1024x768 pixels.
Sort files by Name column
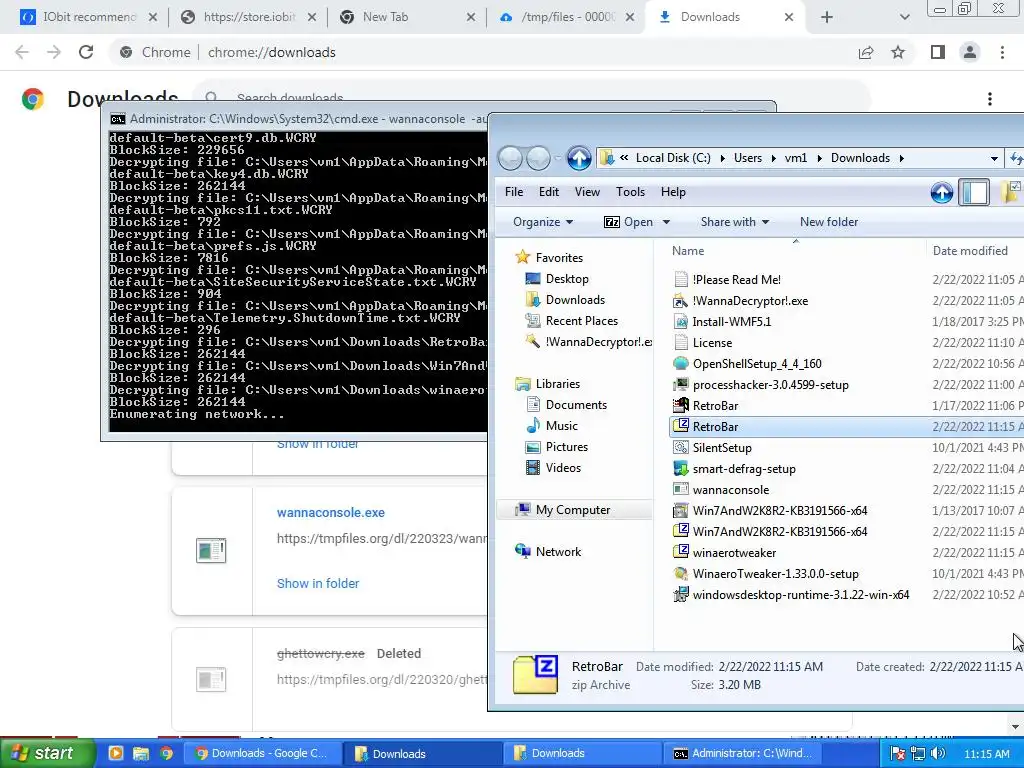[688, 251]
